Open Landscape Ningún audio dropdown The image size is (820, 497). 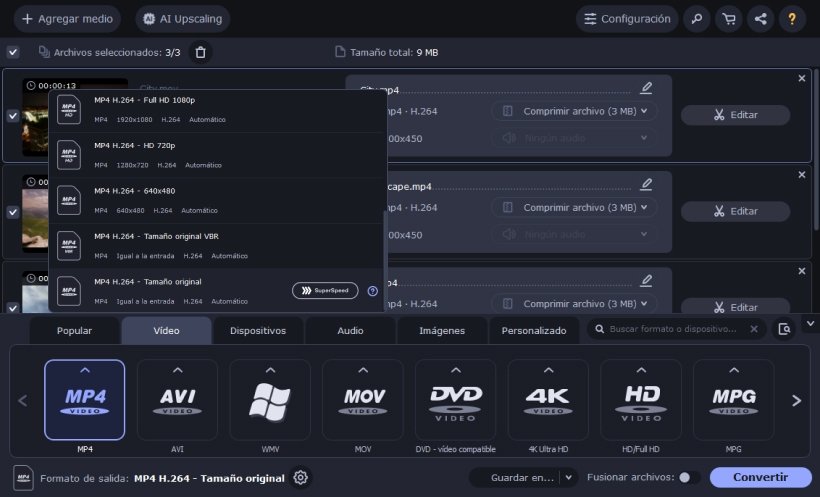pos(574,235)
